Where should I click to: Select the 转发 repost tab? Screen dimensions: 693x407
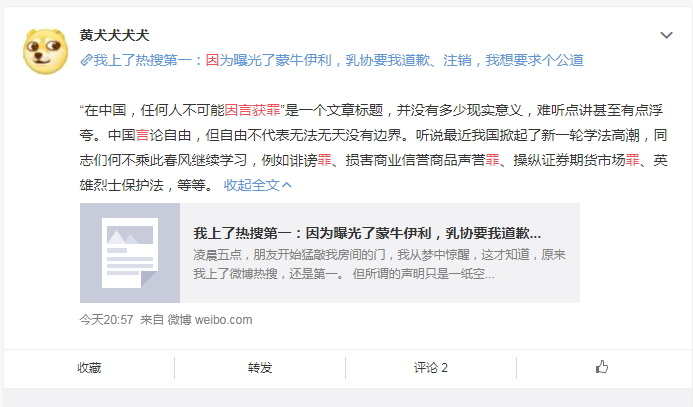pyautogui.click(x=260, y=367)
